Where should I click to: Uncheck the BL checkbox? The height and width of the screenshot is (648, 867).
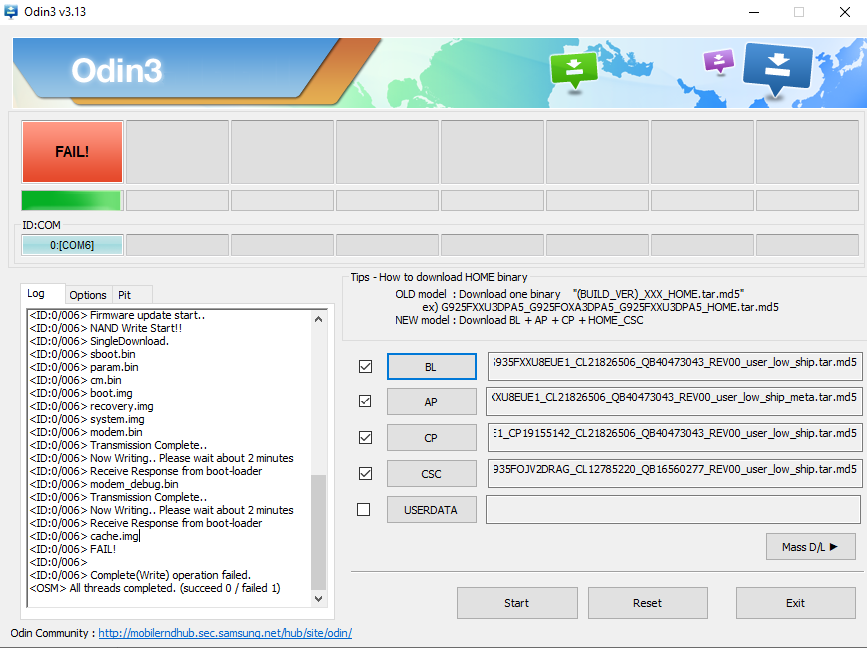(x=365, y=367)
